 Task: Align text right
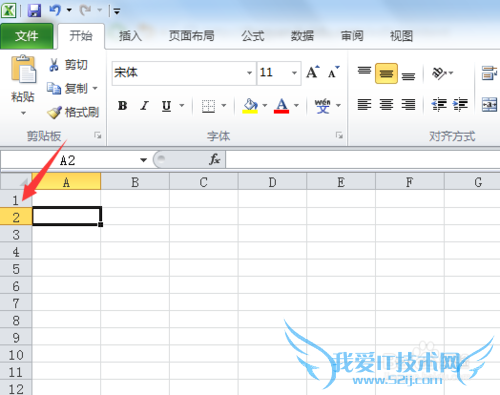pyautogui.click(x=408, y=105)
